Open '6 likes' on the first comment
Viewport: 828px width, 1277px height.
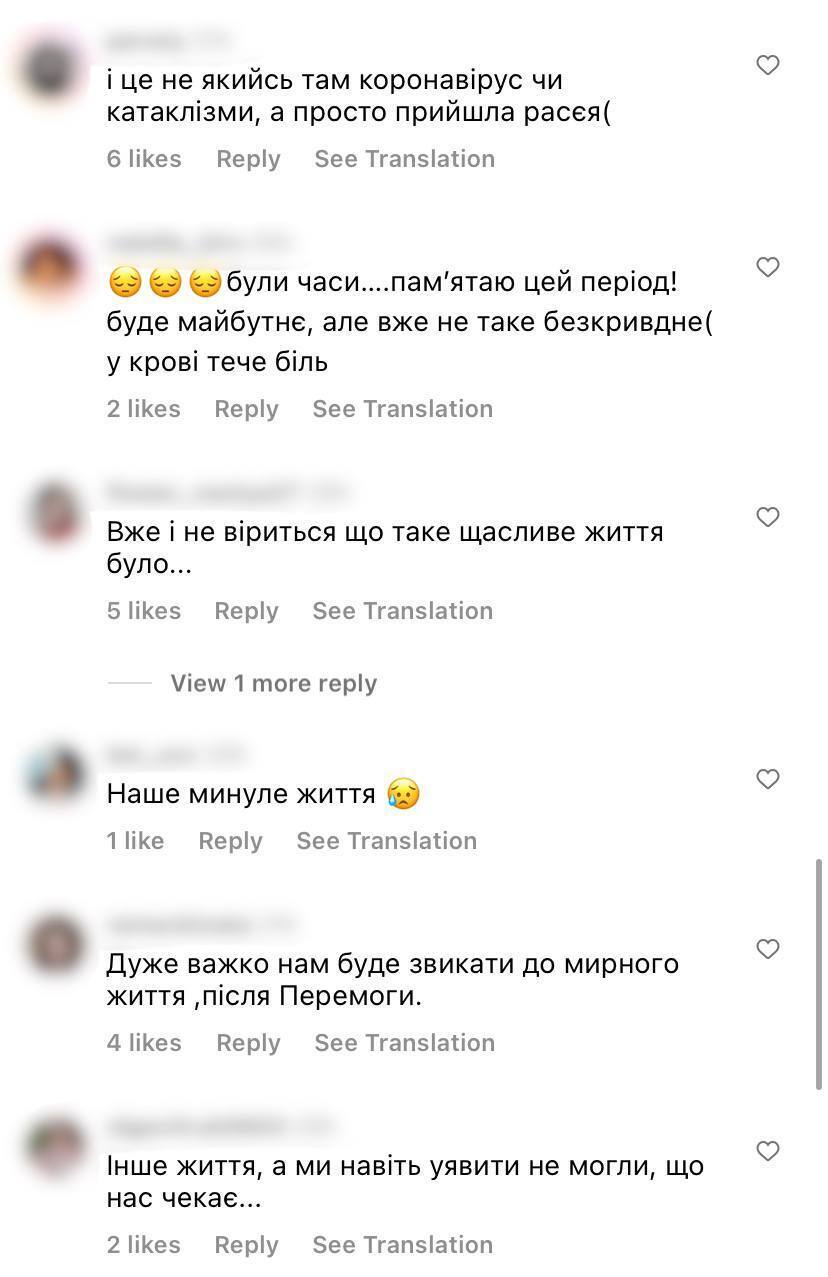[144, 158]
